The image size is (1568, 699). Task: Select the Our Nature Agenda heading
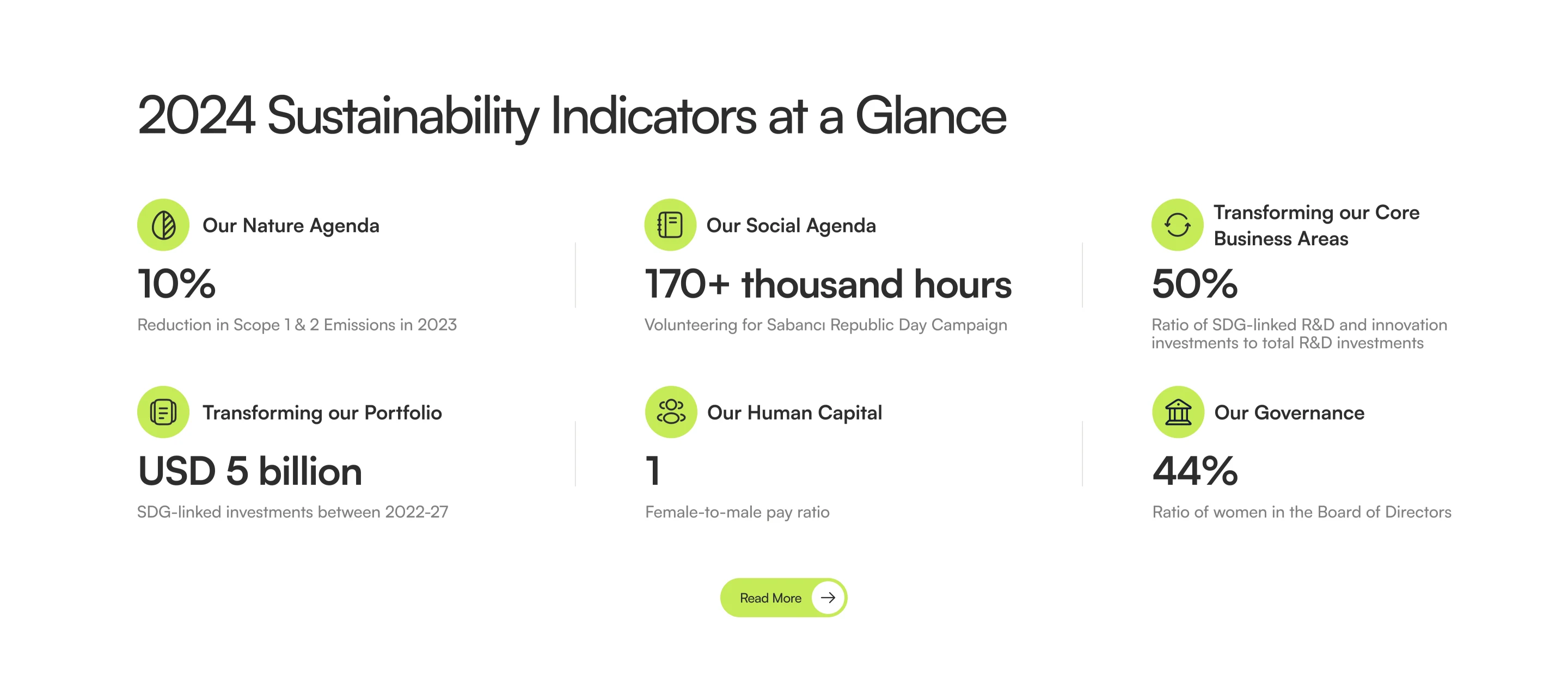click(x=291, y=226)
